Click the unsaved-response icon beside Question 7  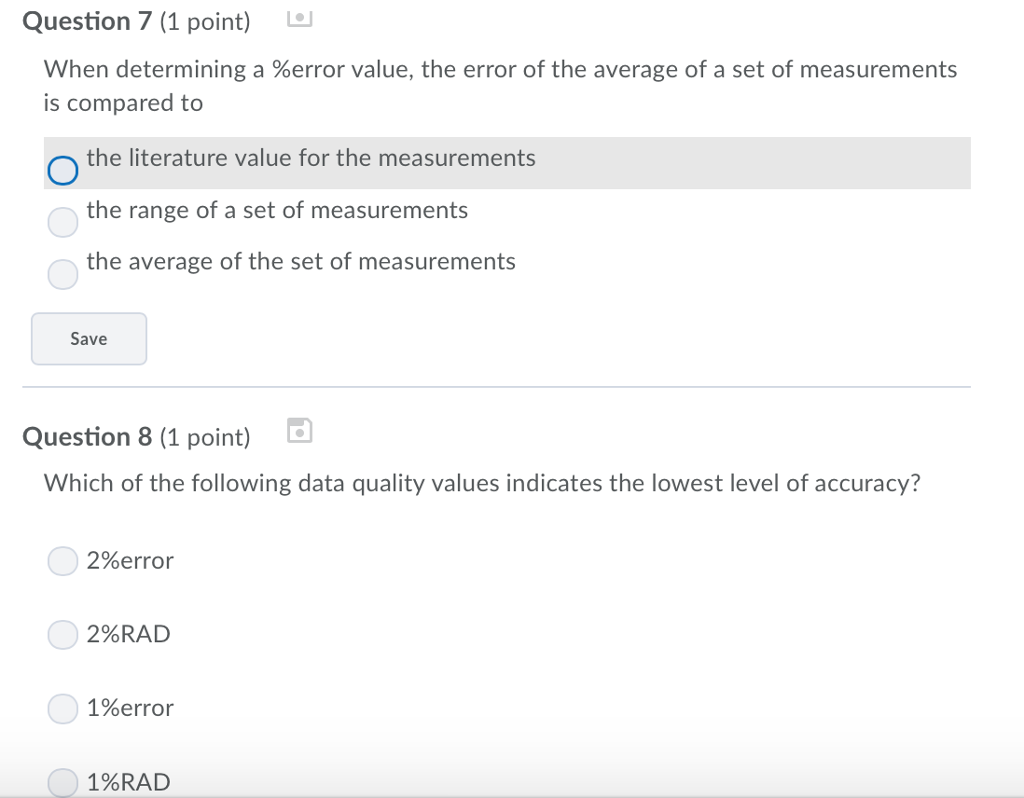tap(298, 17)
